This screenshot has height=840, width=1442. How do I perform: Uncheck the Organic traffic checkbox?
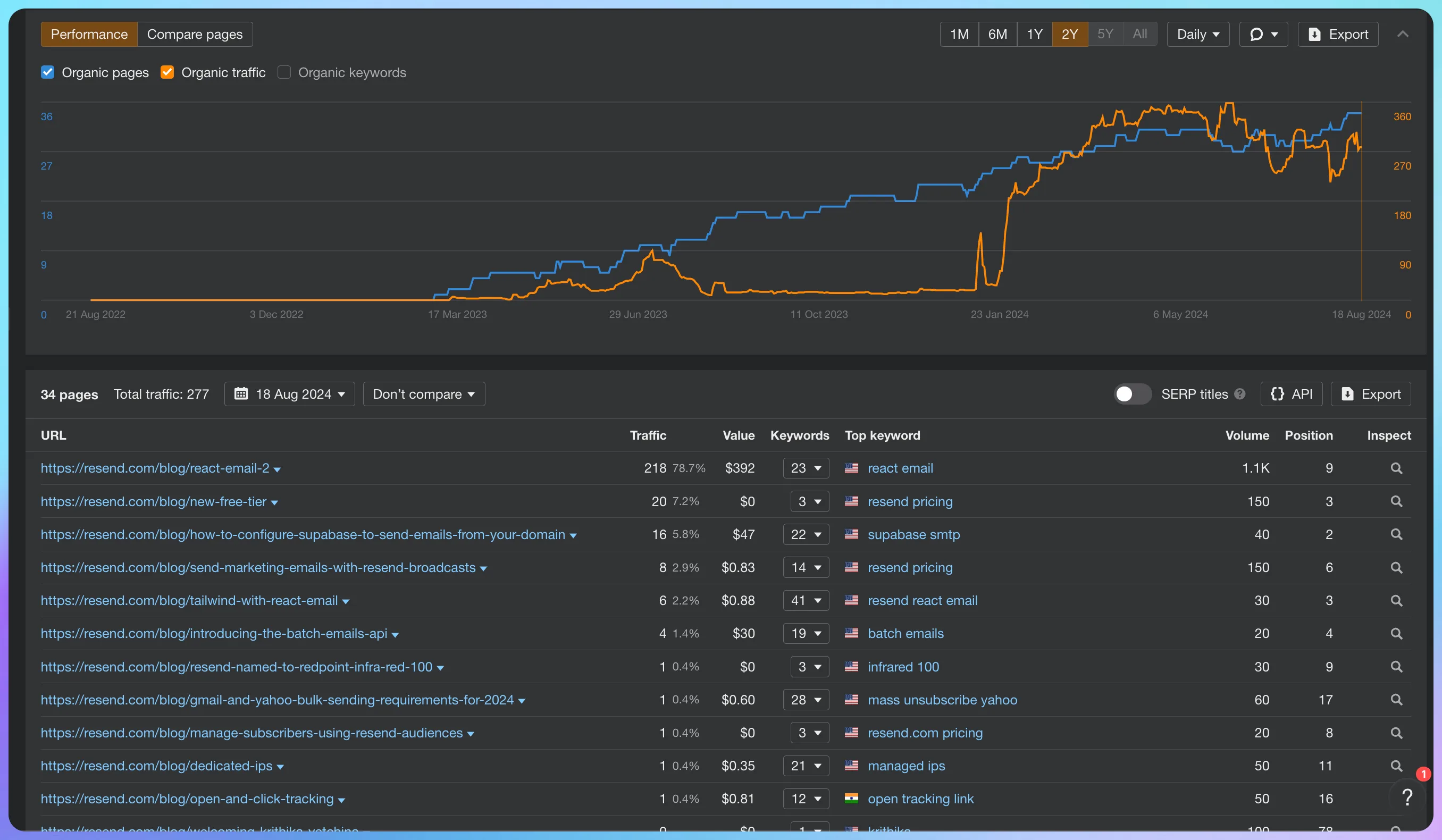click(167, 73)
